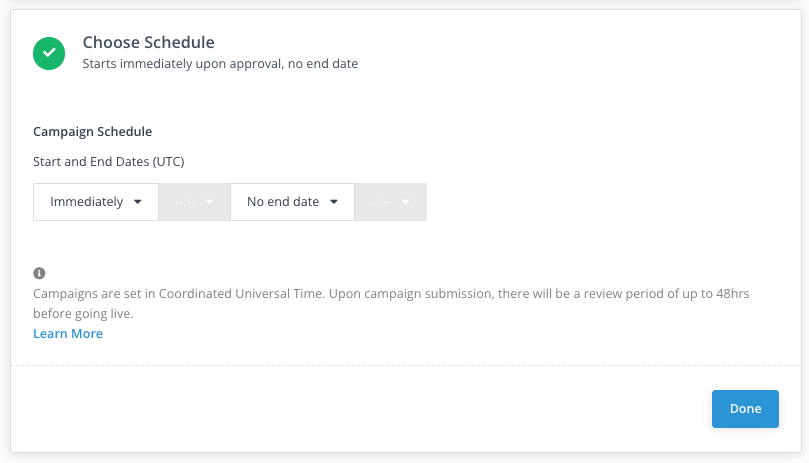Viewport: 809px width, 463px height.
Task: Follow the Learn More link
Action: (68, 333)
